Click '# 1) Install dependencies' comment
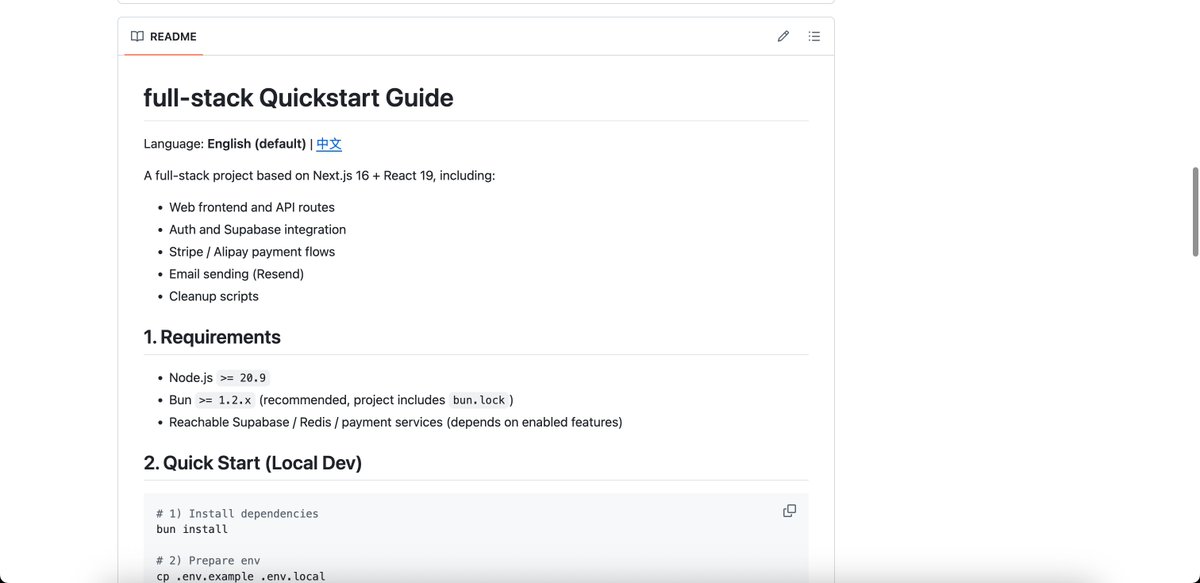The height and width of the screenshot is (583, 1200). tap(237, 513)
